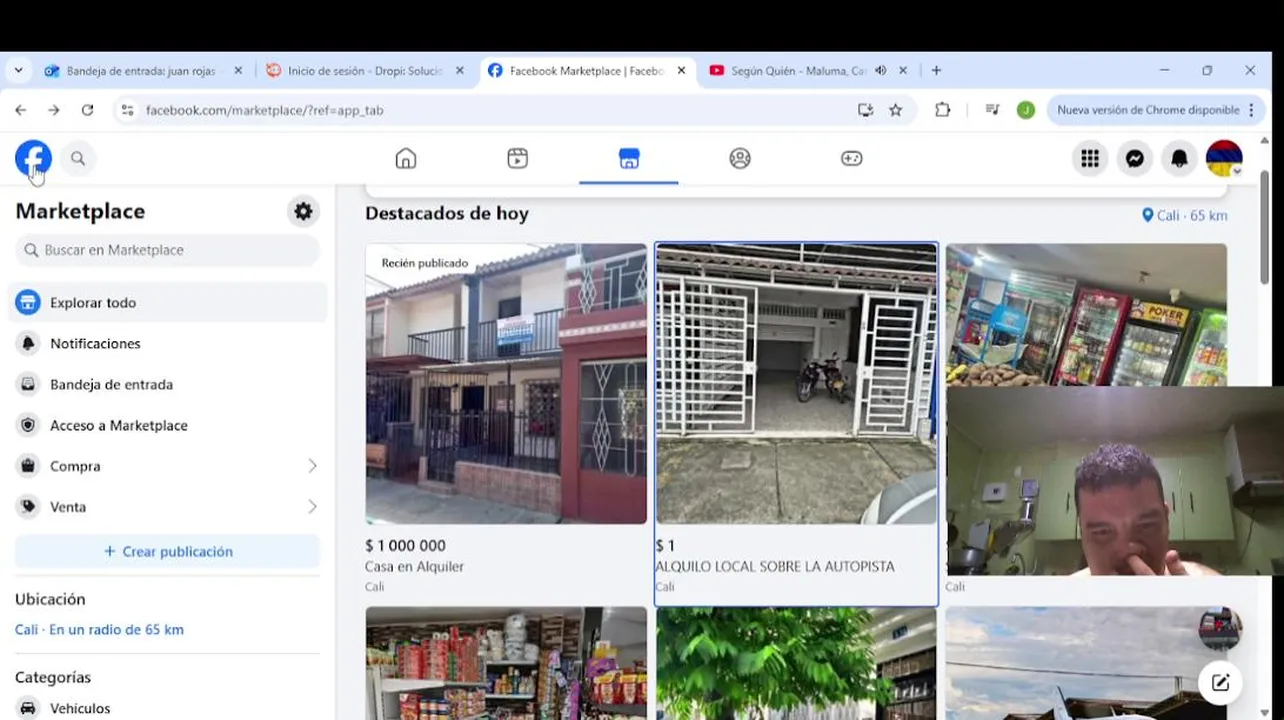Open the notifications bell in header
The height and width of the screenshot is (720, 1284).
tap(1180, 158)
